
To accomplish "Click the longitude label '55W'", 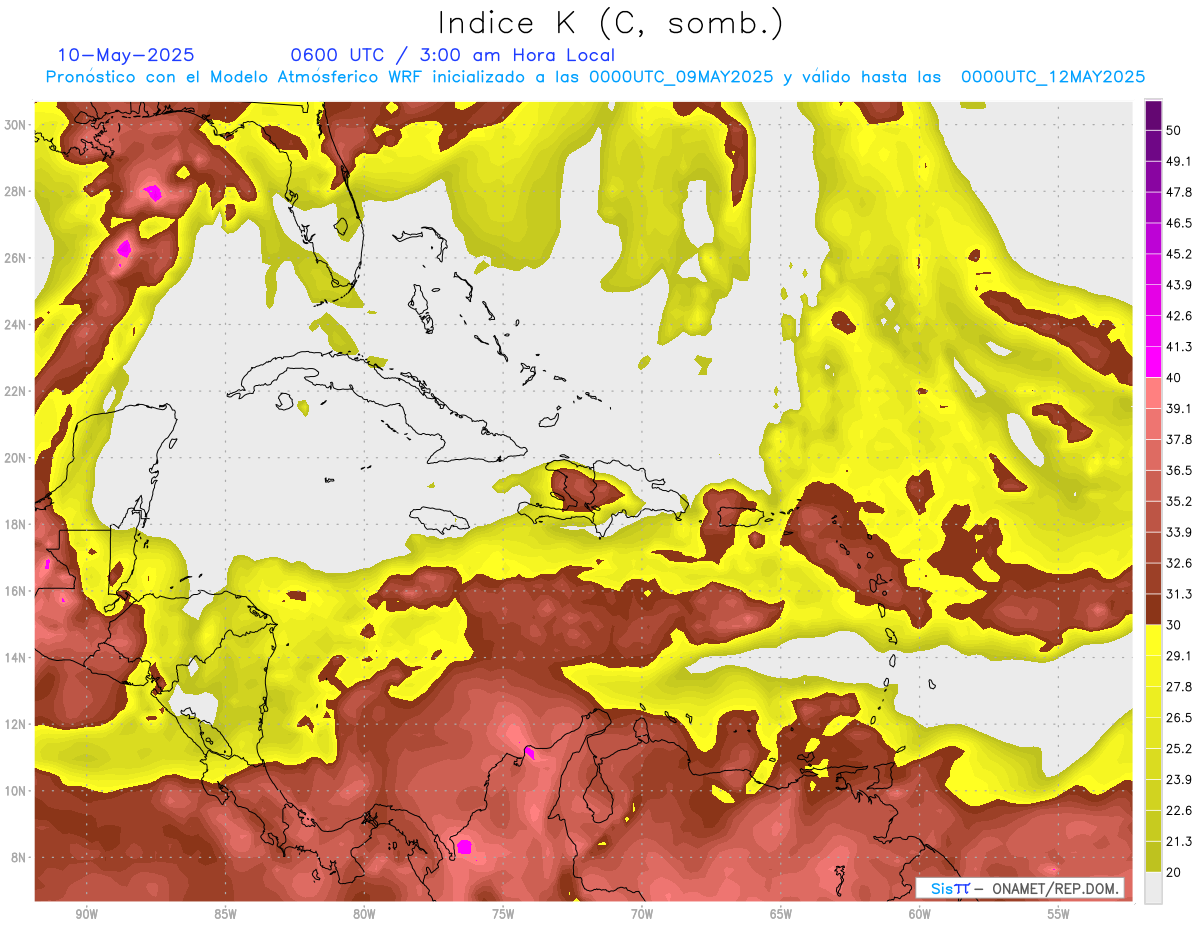I will (1059, 914).
